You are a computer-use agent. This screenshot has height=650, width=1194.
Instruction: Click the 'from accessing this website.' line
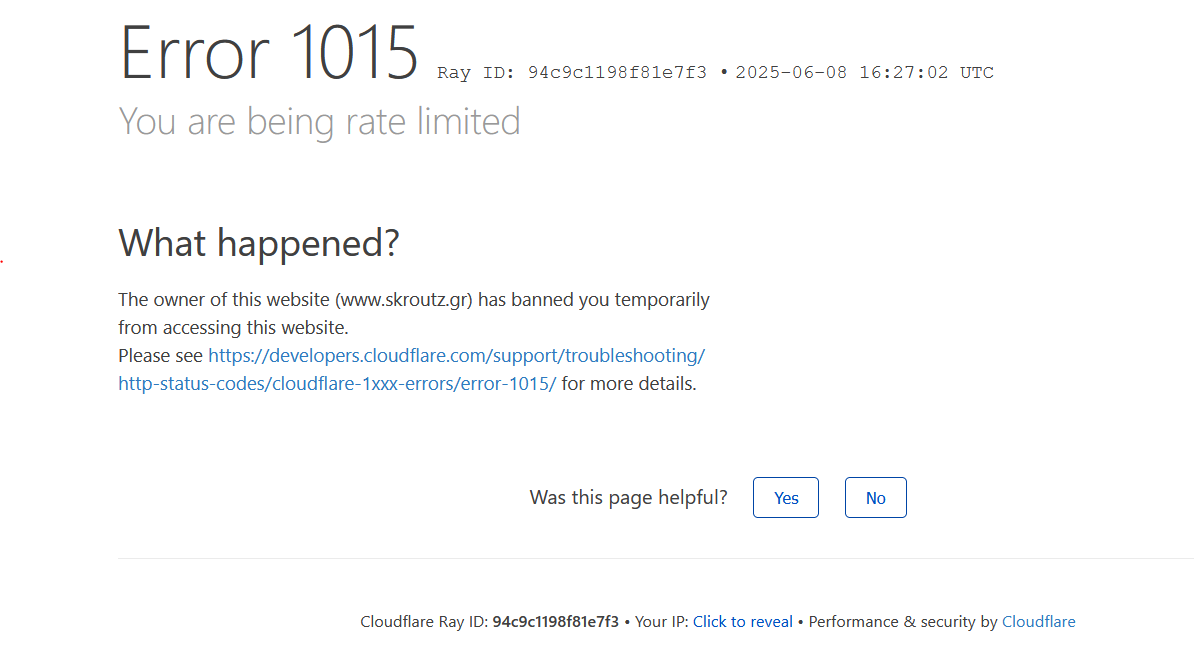[233, 328]
